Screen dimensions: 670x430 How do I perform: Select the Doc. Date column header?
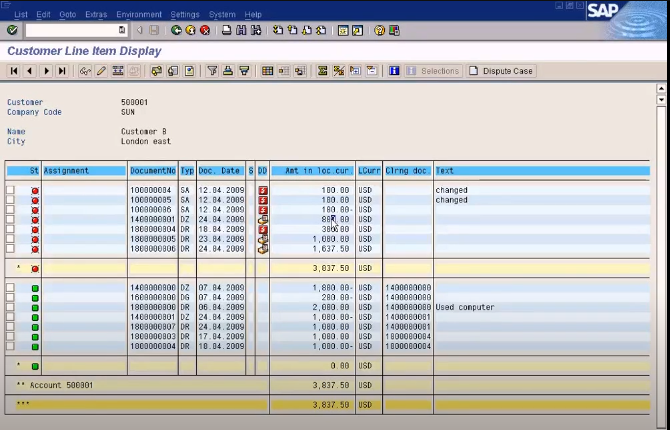tap(221, 171)
